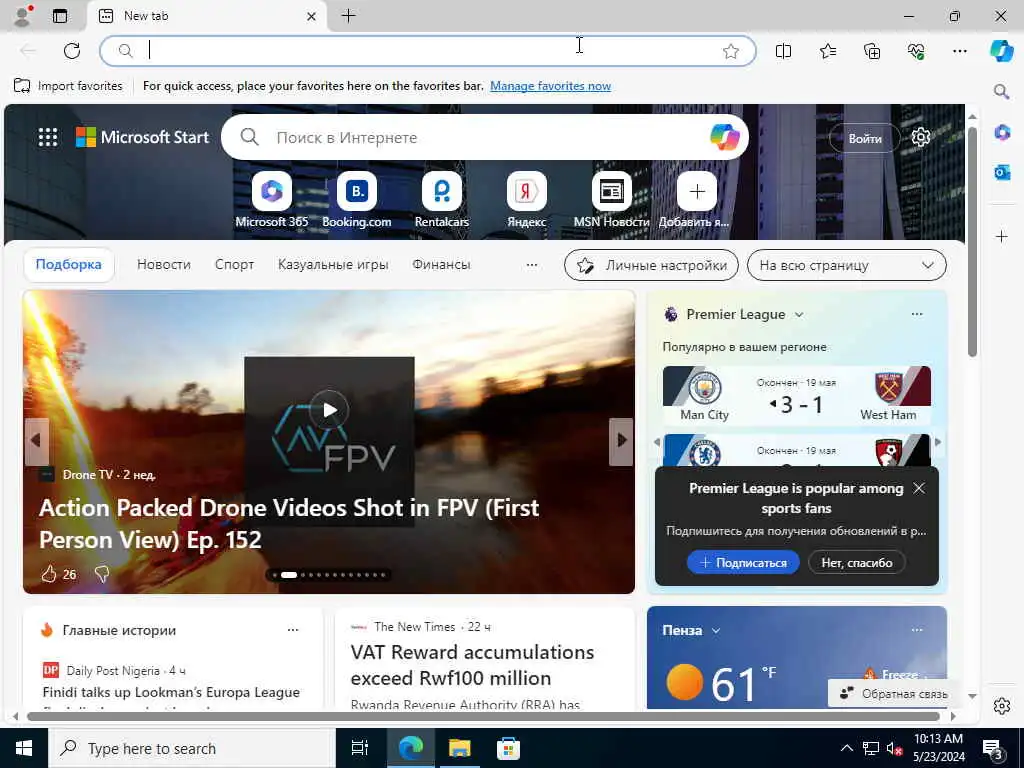Open Microsoft Store from taskbar

508,748
